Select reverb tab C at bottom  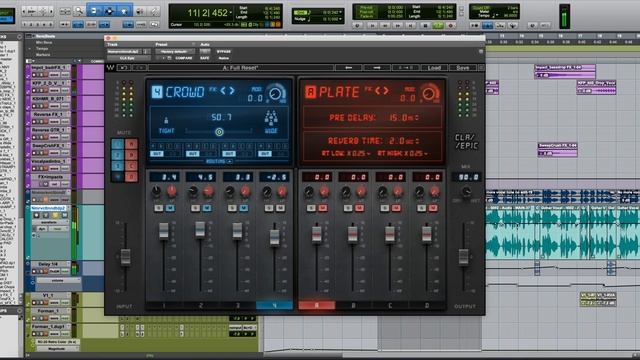tap(390, 305)
